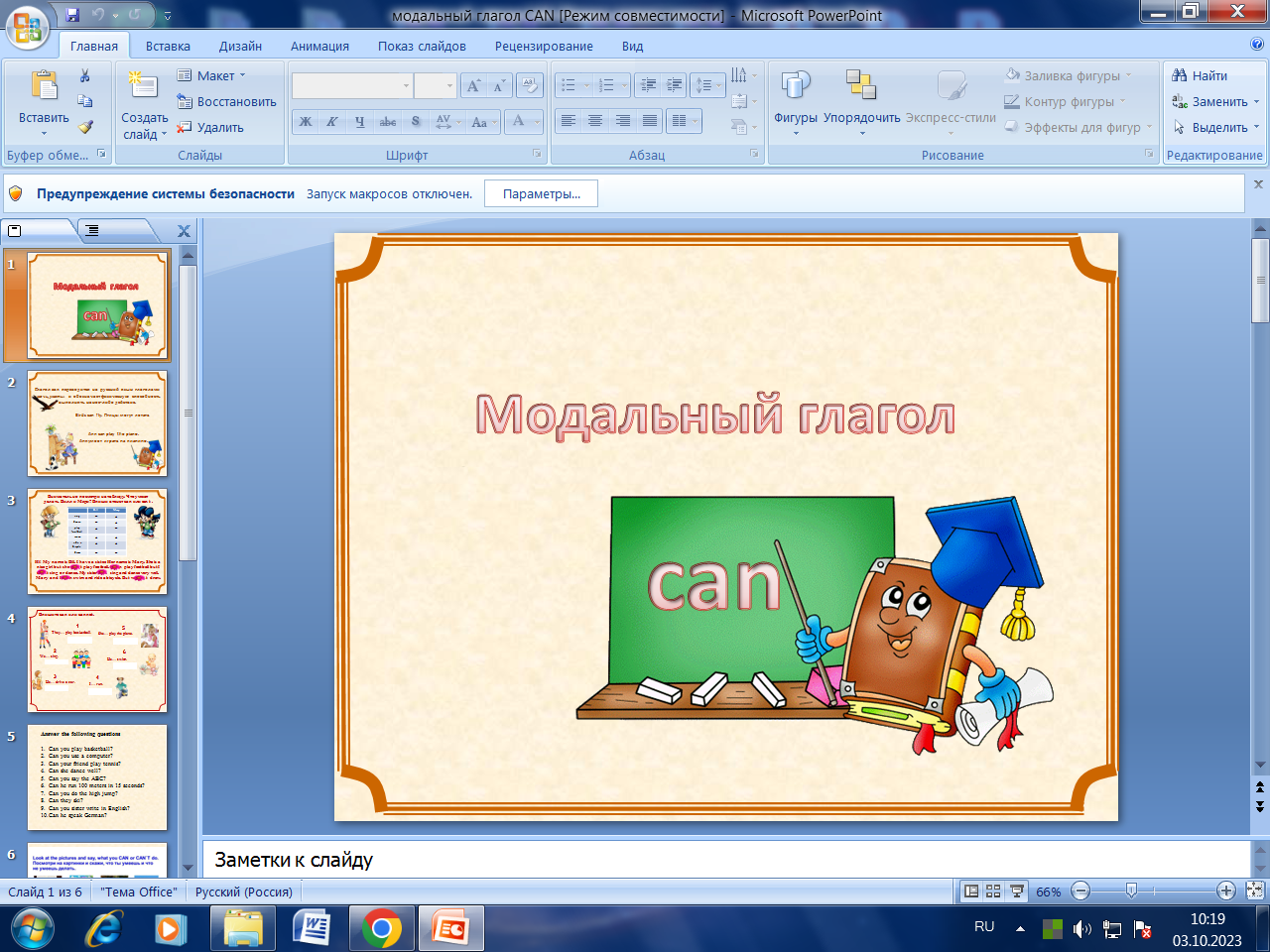This screenshot has height=952, width=1270.
Task: Click the Save icon in quick access toolbar
Action: [x=72, y=15]
